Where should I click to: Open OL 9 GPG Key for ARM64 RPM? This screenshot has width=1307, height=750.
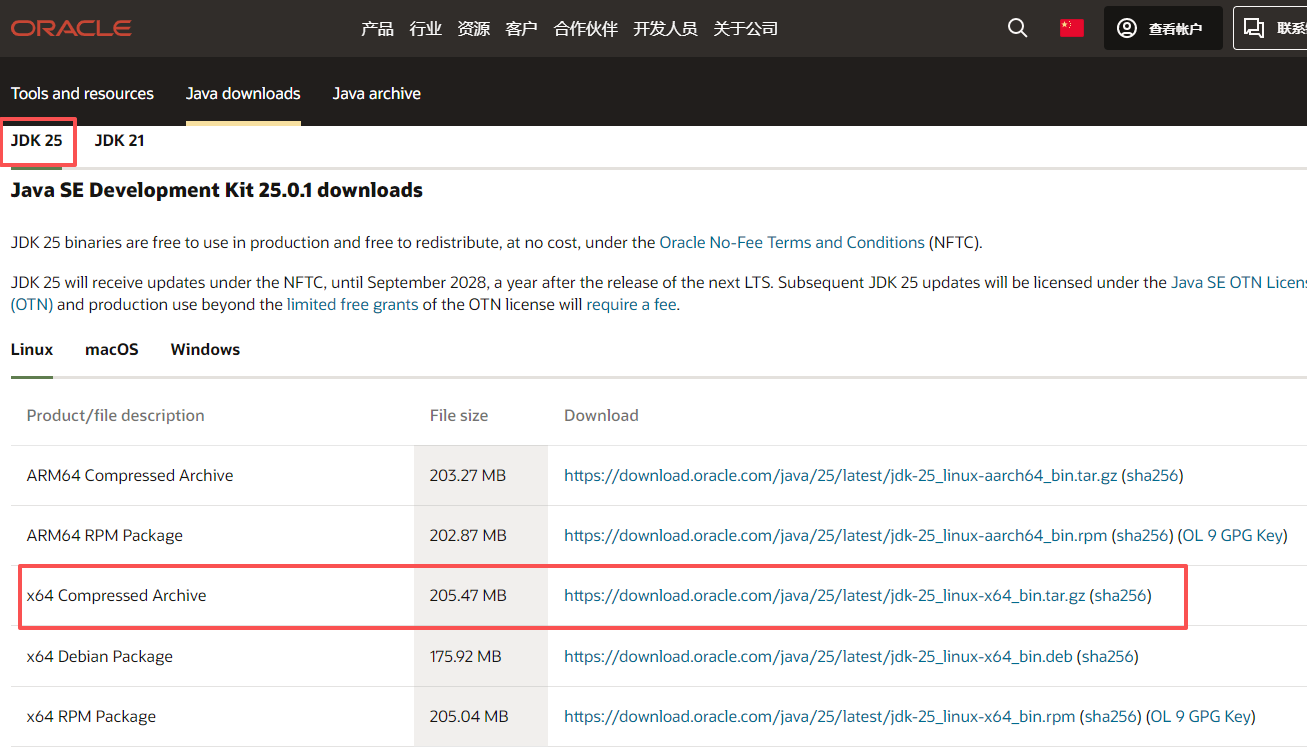(1231, 536)
